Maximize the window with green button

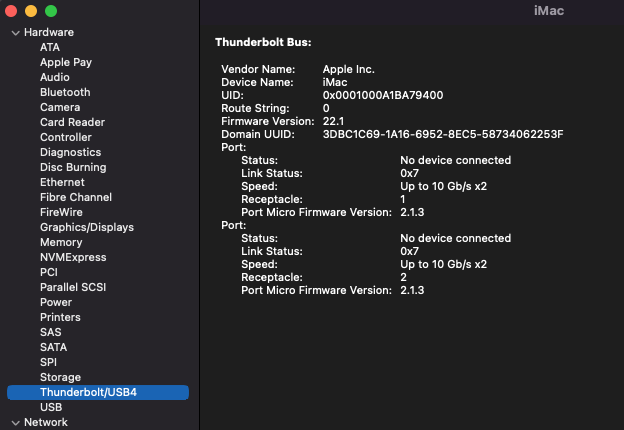click(51, 11)
